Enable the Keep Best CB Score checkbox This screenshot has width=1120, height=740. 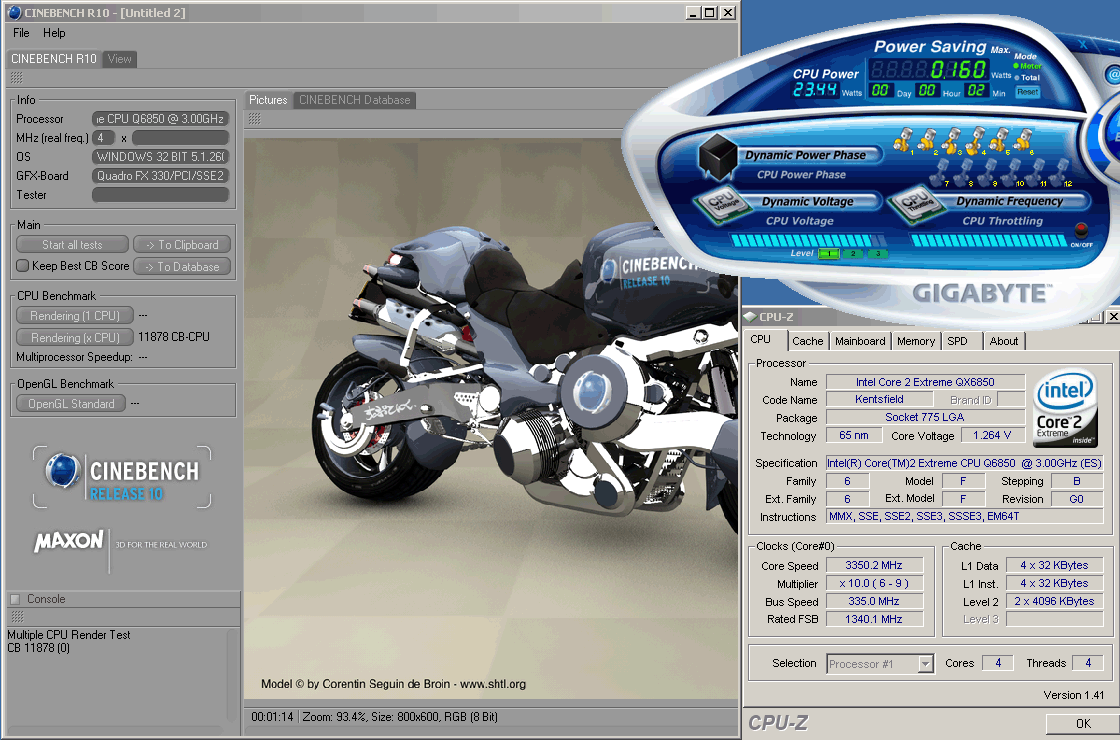(23, 266)
